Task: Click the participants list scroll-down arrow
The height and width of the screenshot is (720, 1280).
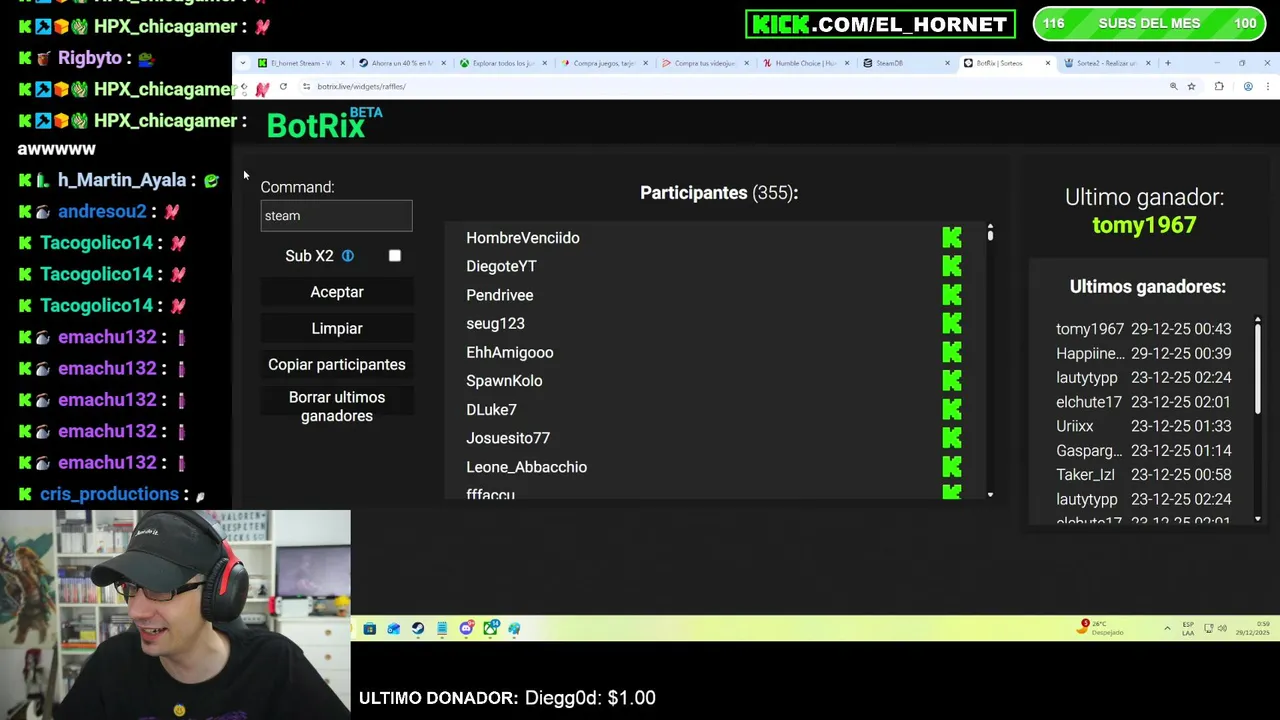Action: 990,495
